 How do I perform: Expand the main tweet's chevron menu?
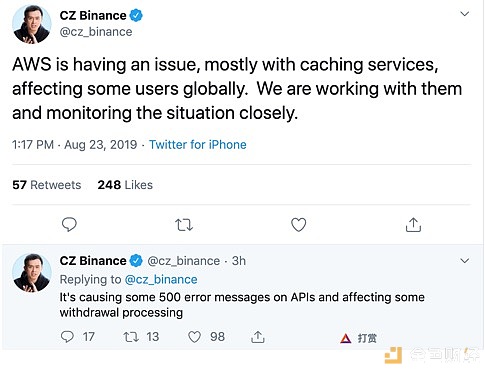(x=464, y=14)
